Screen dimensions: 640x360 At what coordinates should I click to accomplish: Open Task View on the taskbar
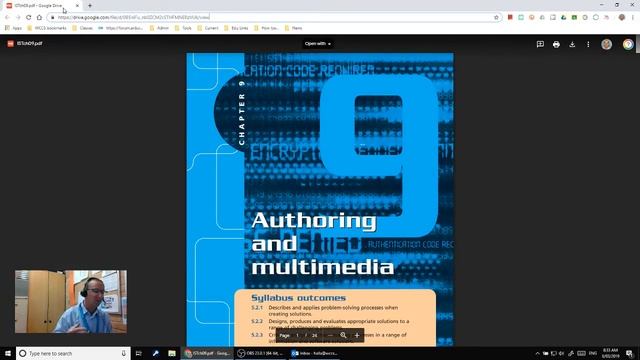pyautogui.click(x=139, y=353)
